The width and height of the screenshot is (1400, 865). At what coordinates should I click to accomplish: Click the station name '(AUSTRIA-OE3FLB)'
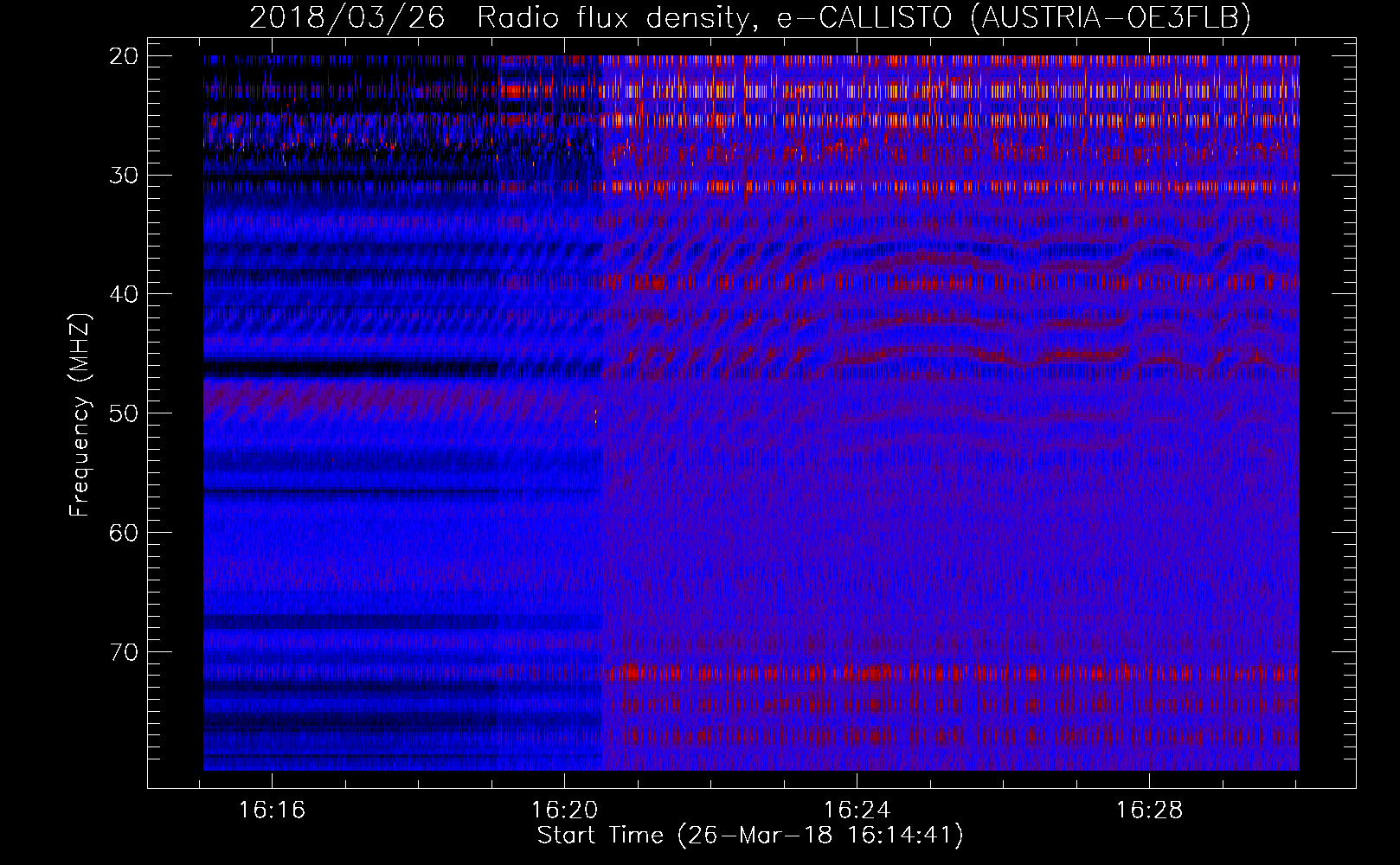pyautogui.click(x=1111, y=18)
